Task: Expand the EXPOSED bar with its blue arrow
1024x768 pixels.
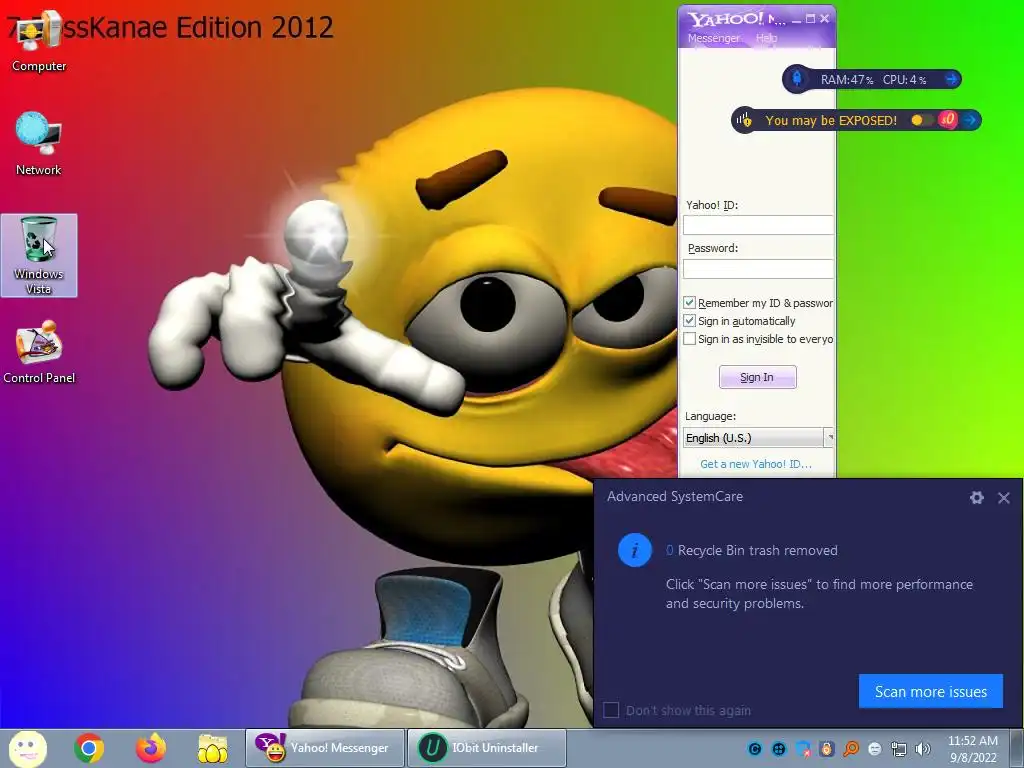Action: point(970,120)
